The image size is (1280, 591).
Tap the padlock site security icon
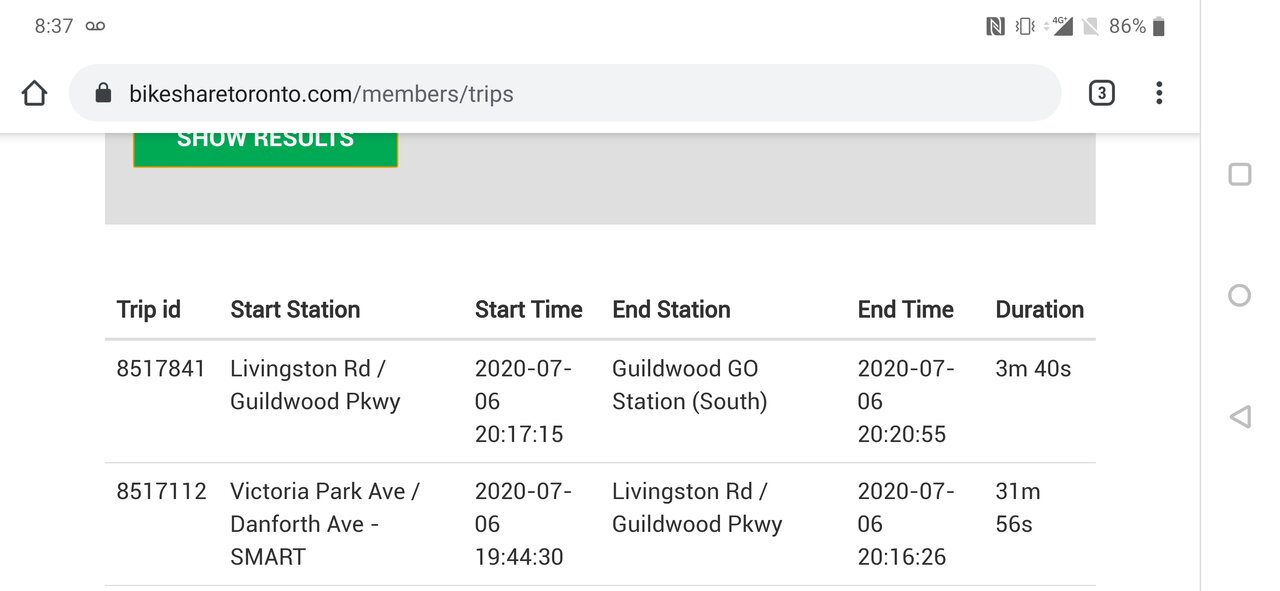102,94
